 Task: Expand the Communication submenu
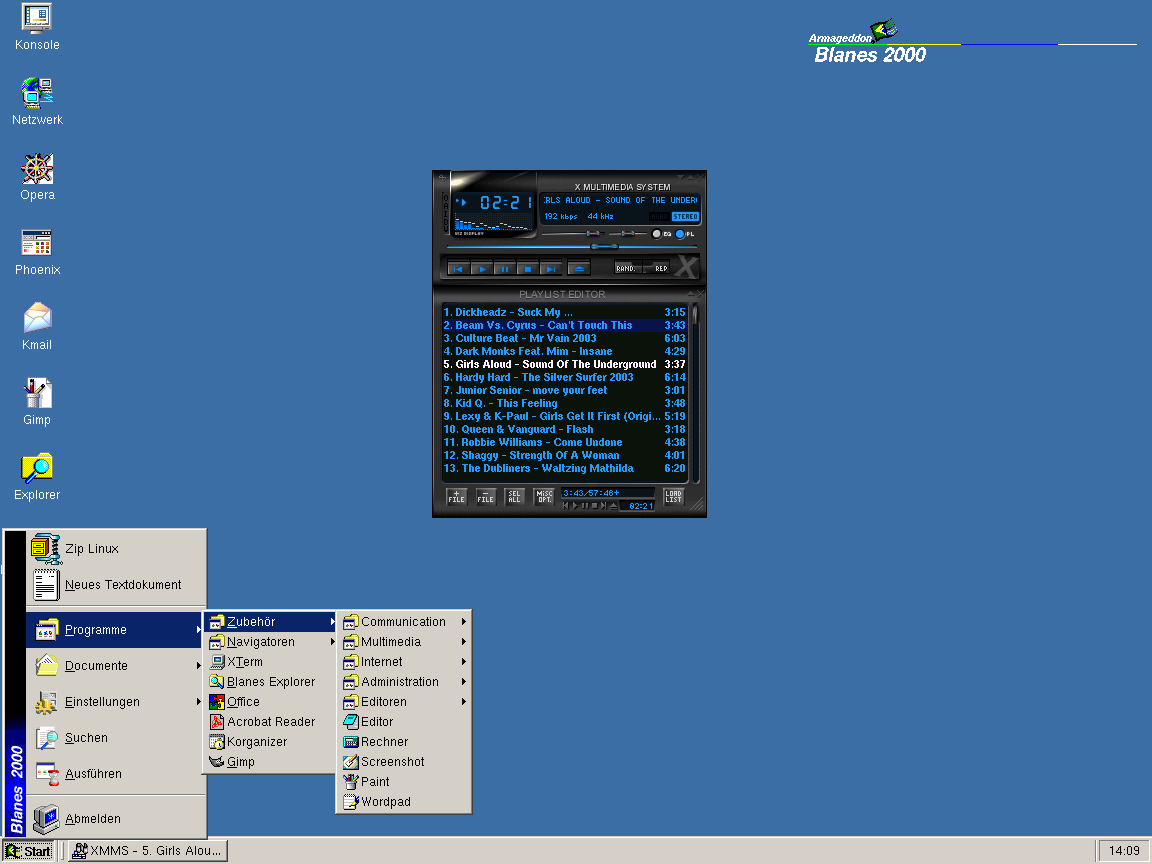coord(403,622)
